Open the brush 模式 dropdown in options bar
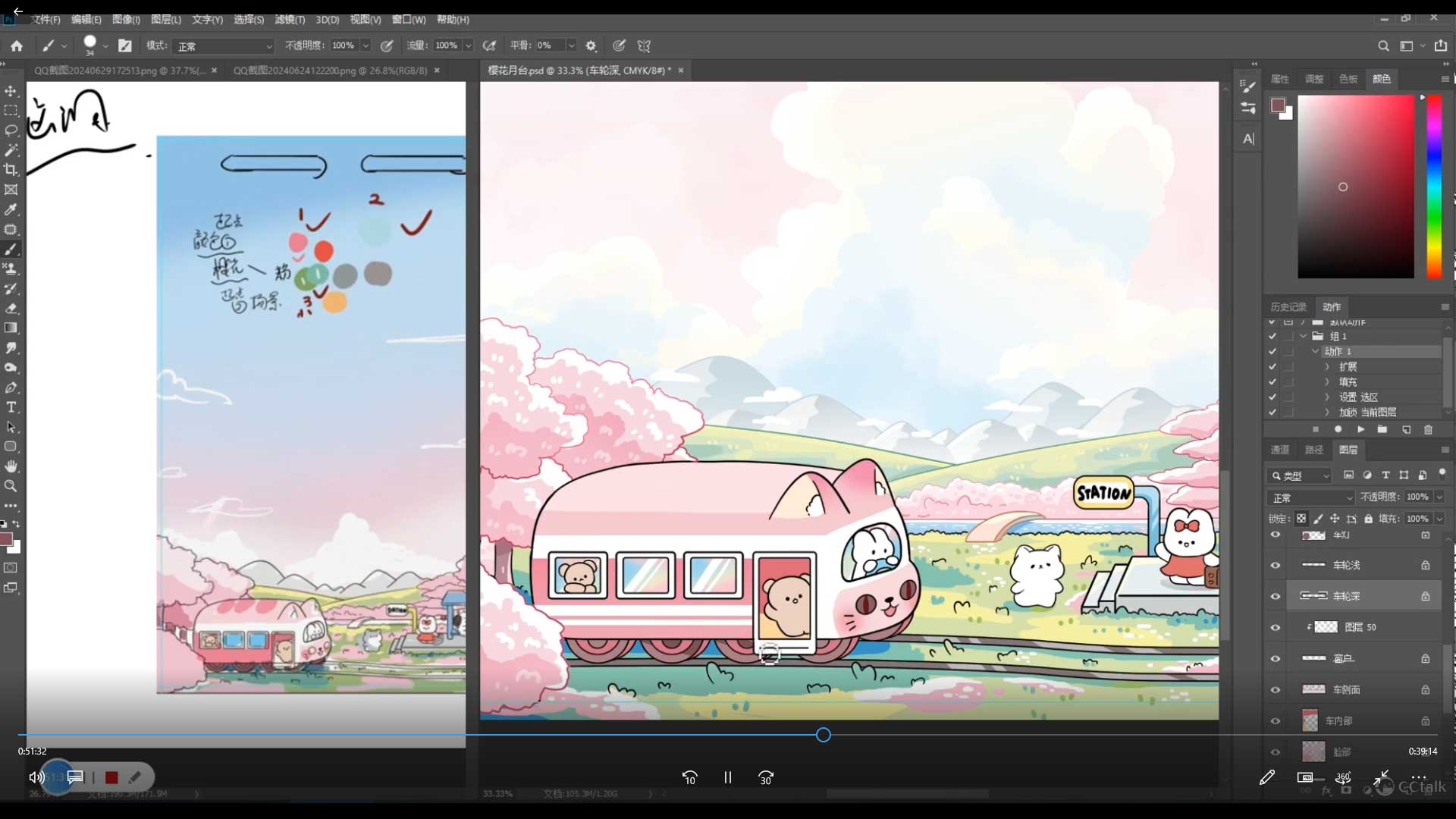 point(223,46)
